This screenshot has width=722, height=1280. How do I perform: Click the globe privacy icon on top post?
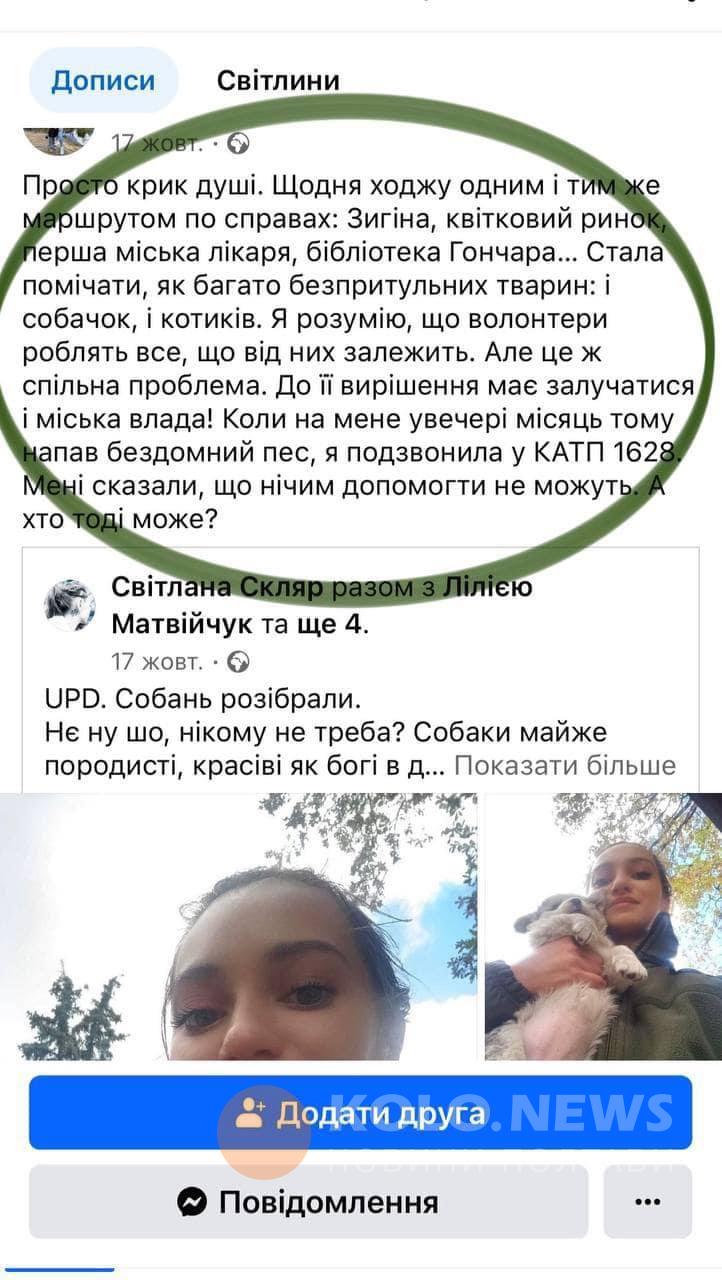tap(238, 143)
